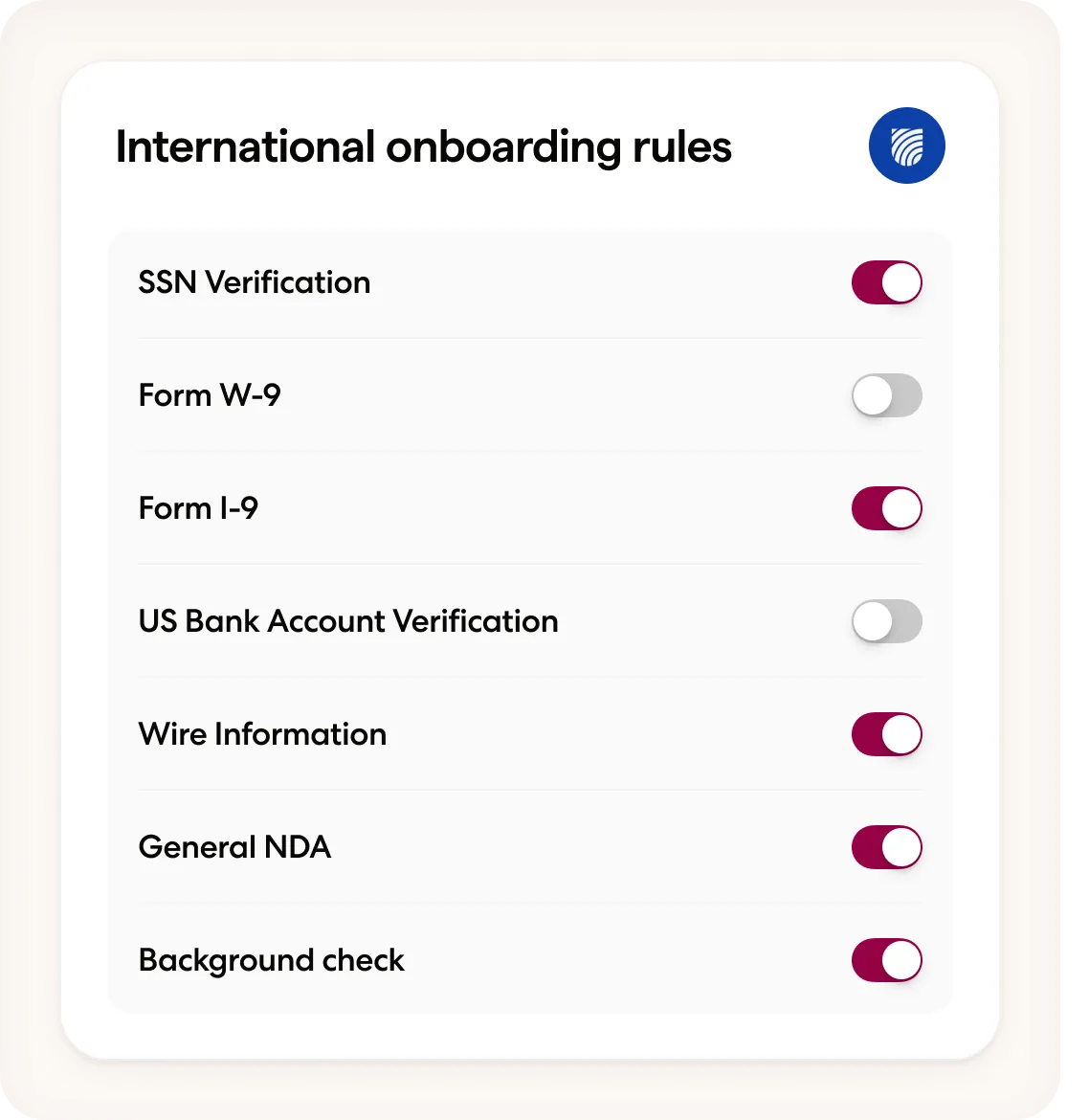Click the Wire Information settings row
This screenshot has width=1089, height=1120.
[531, 734]
